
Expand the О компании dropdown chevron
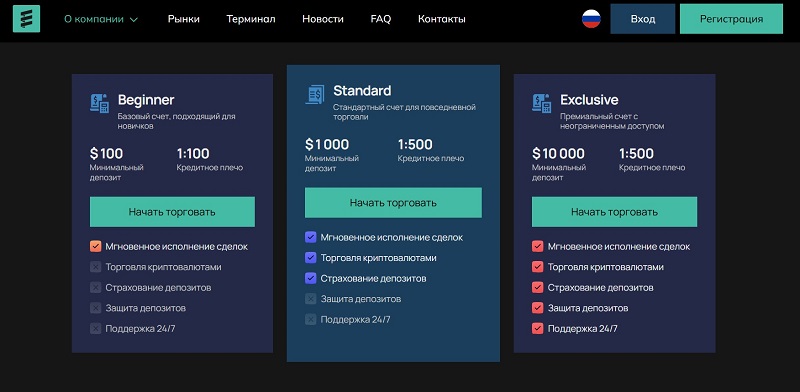coord(134,20)
